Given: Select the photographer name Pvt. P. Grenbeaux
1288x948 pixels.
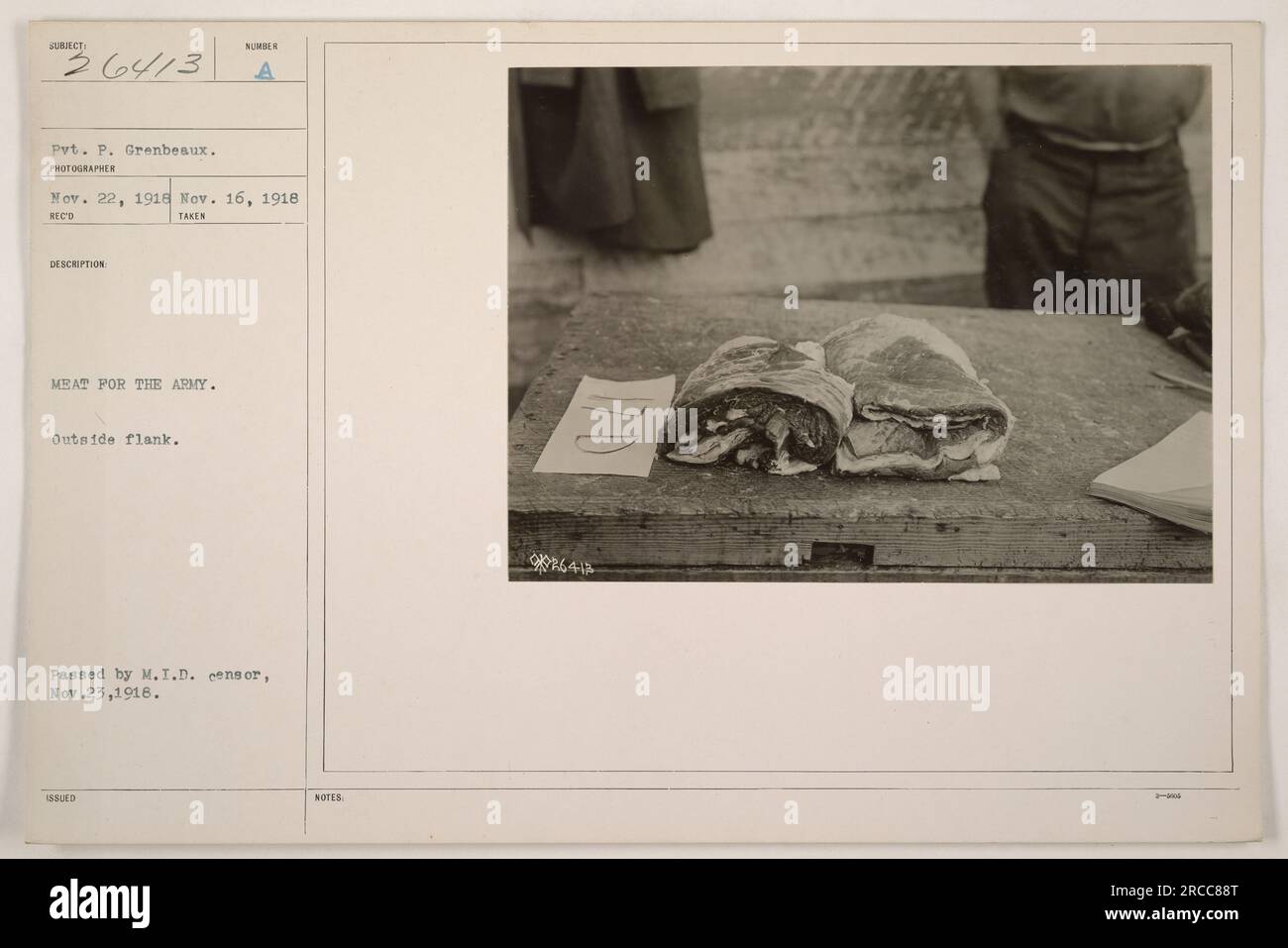Looking at the screenshot, I should click(x=134, y=153).
